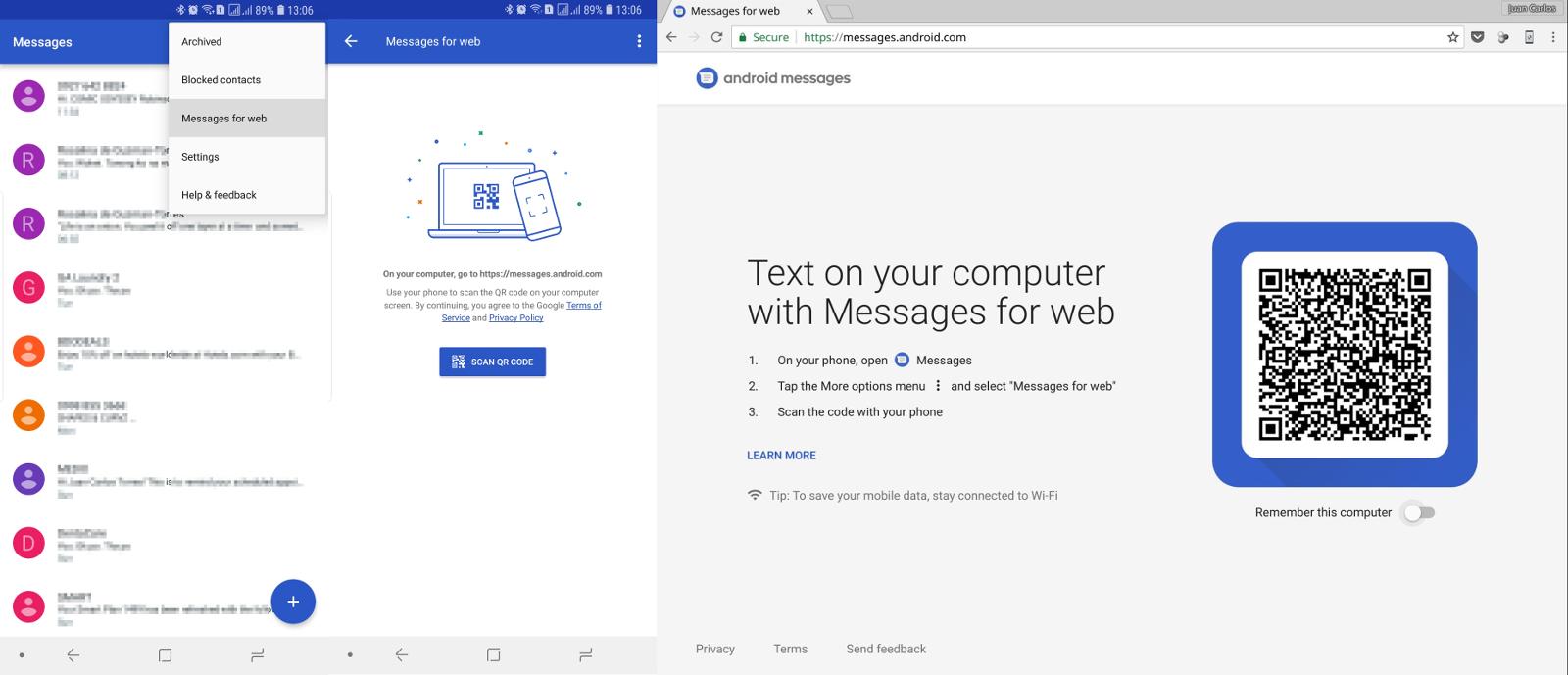Choose Messages for web menu entry

click(x=247, y=118)
